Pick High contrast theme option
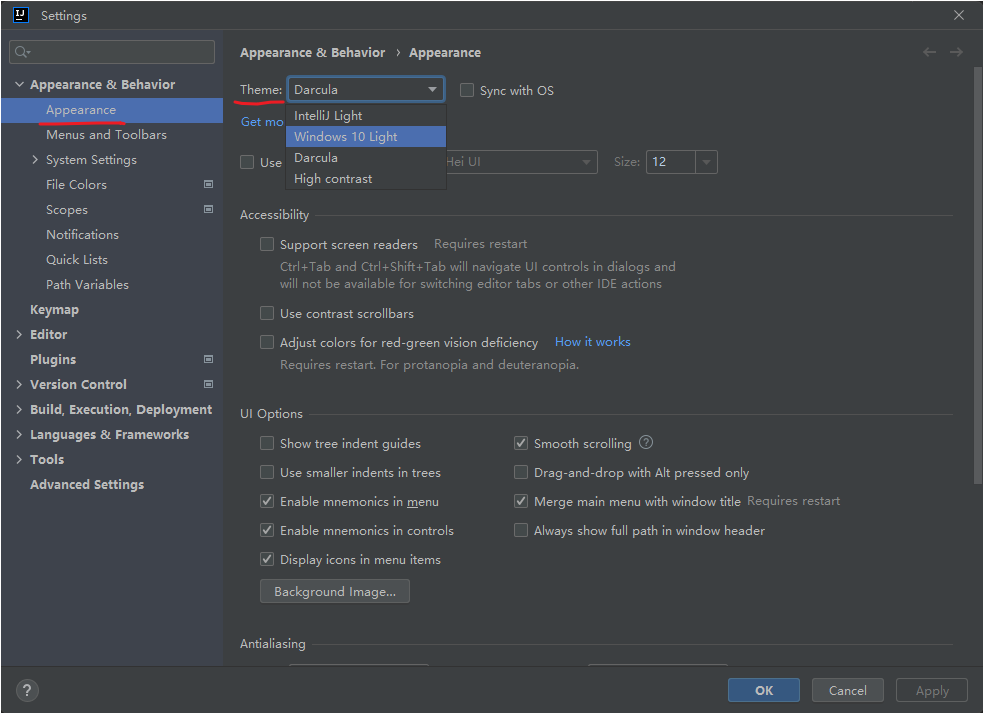 pyautogui.click(x=366, y=179)
